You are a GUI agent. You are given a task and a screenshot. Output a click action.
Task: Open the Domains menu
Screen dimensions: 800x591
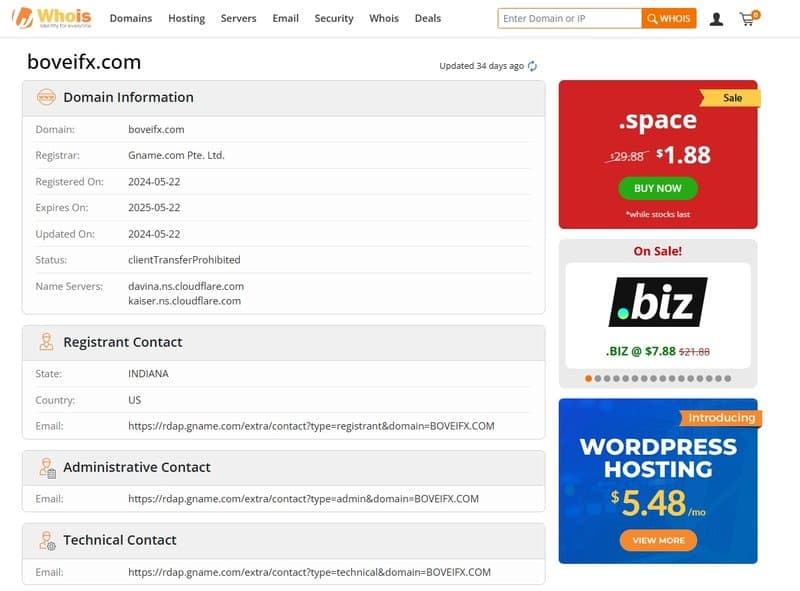point(131,18)
